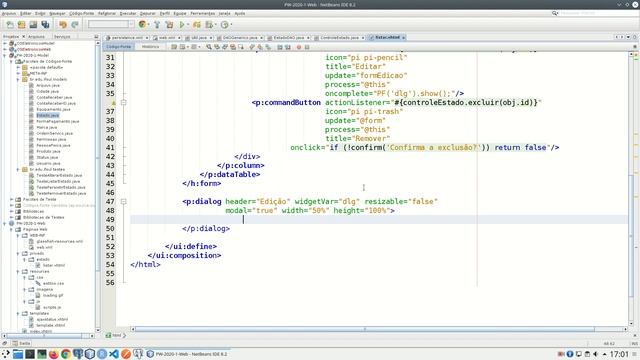The image size is (640, 360).
Task: Open the Ajuda menu
Action: click(240, 13)
